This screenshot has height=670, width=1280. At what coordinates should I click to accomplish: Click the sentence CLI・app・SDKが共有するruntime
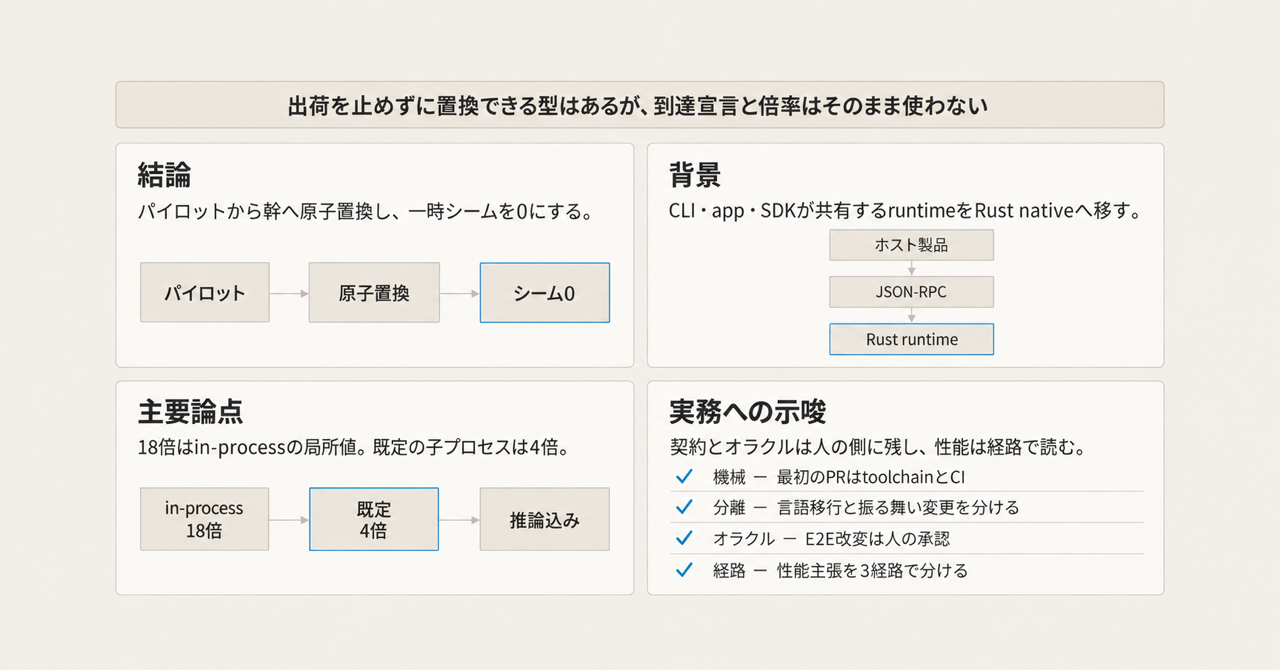coord(906,213)
